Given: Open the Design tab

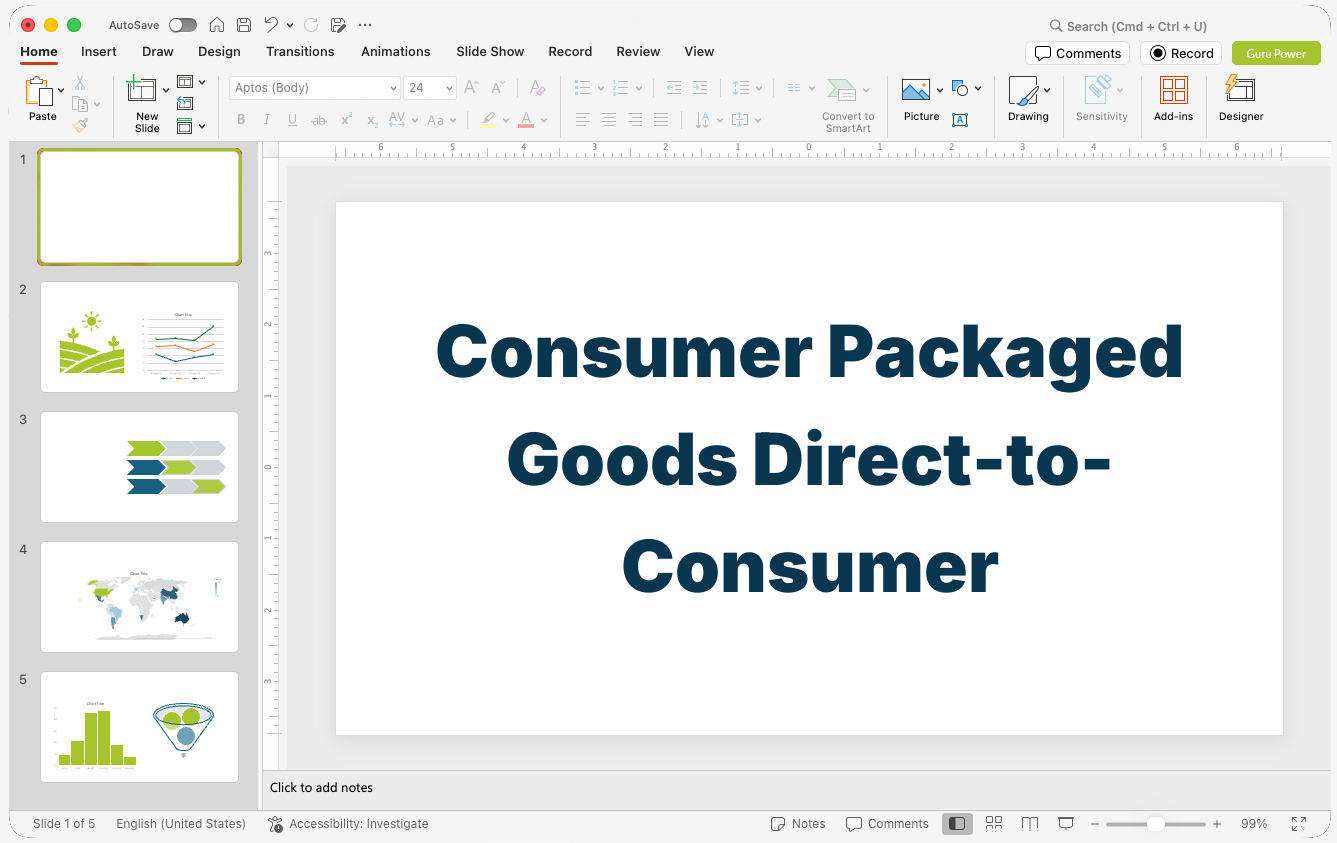Looking at the screenshot, I should click(219, 52).
